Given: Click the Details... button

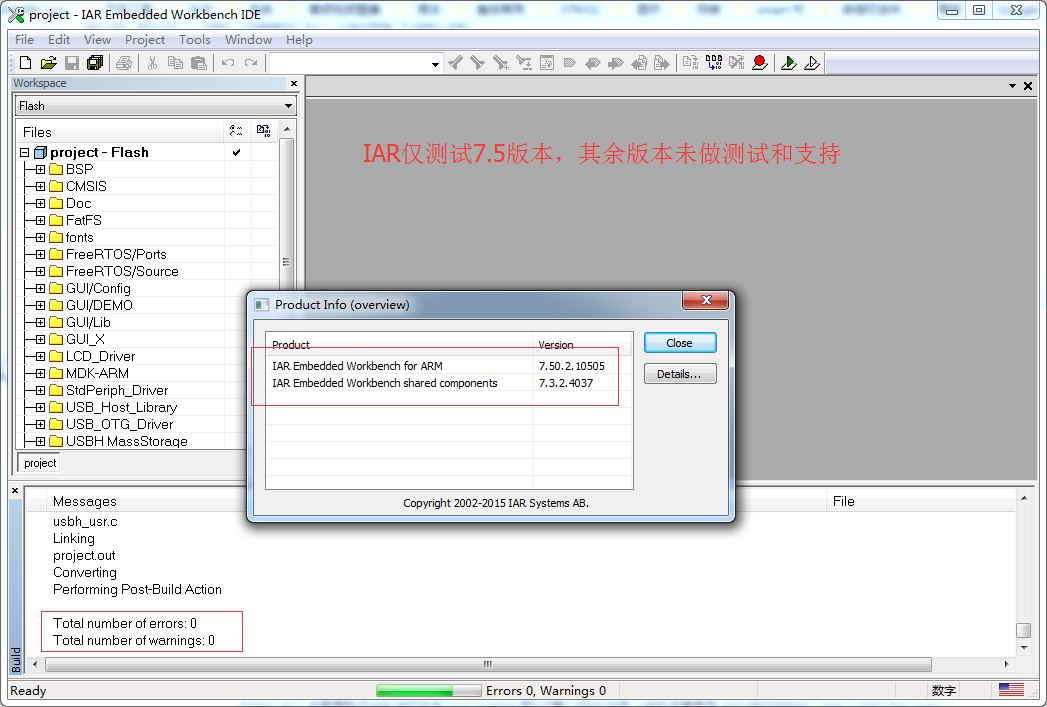Looking at the screenshot, I should [x=680, y=374].
